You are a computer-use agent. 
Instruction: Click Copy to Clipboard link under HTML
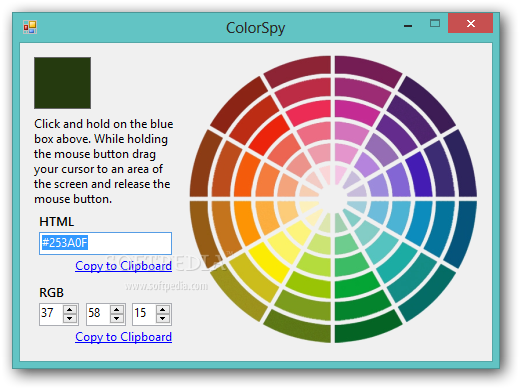(x=123, y=266)
